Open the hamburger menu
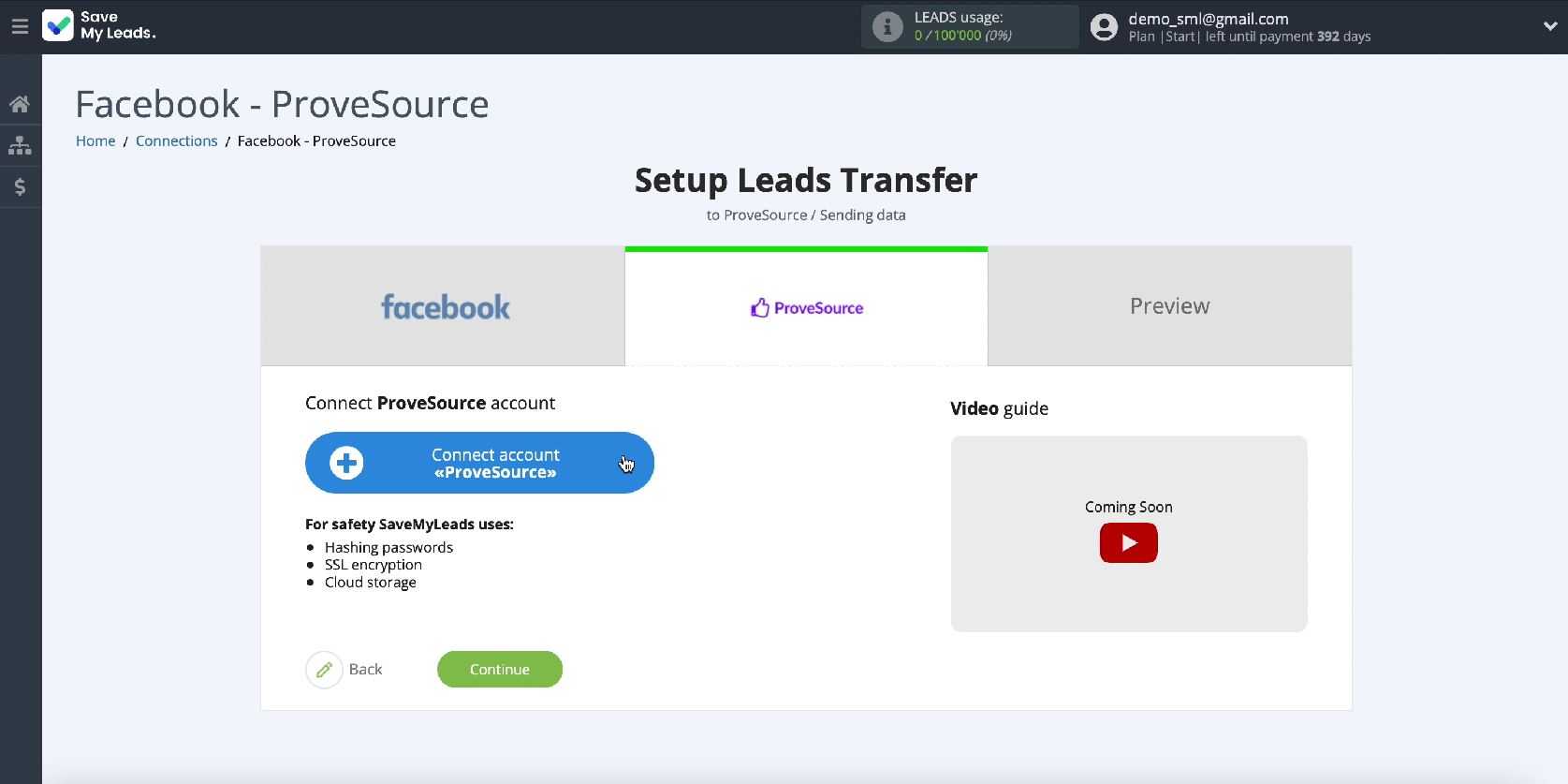 [x=20, y=26]
